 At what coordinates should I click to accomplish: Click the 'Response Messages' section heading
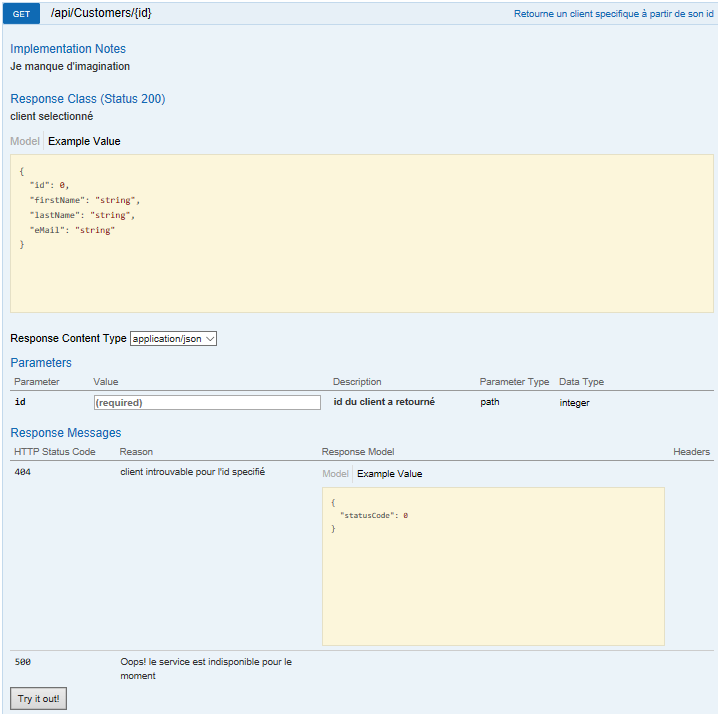pyautogui.click(x=66, y=433)
